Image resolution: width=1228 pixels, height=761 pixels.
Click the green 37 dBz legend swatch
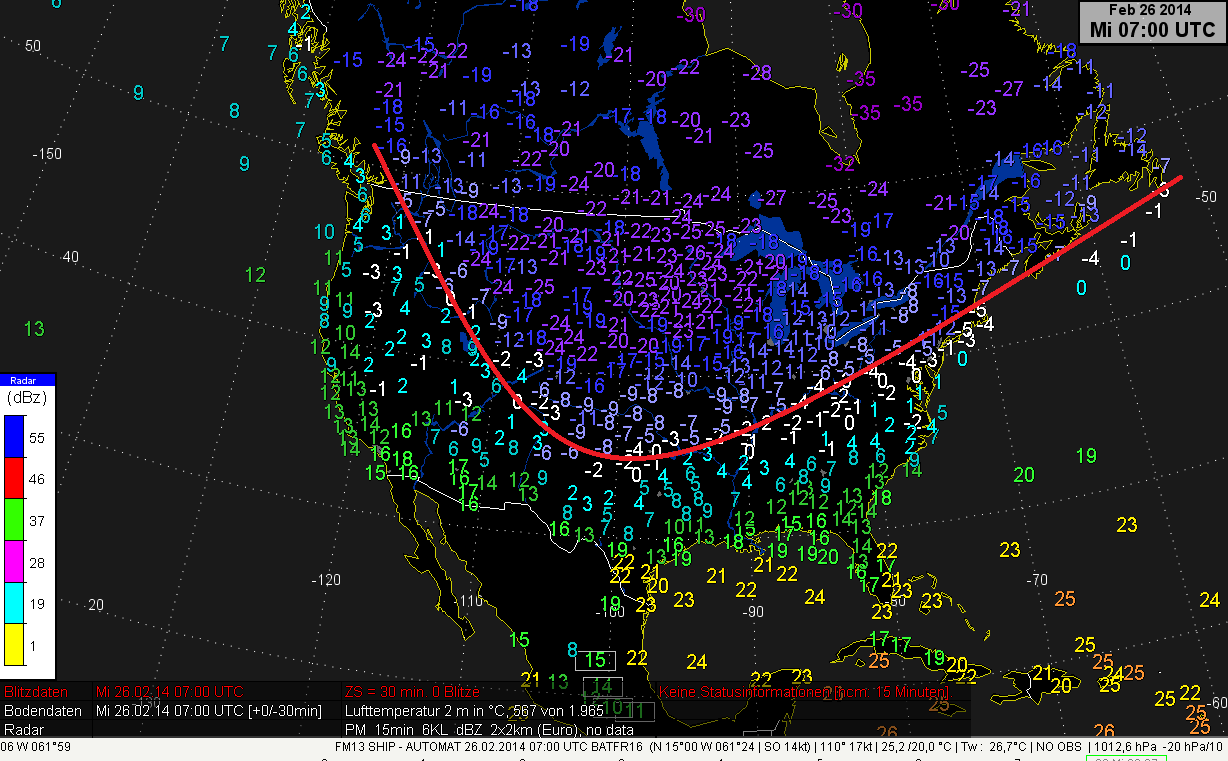click(x=15, y=521)
